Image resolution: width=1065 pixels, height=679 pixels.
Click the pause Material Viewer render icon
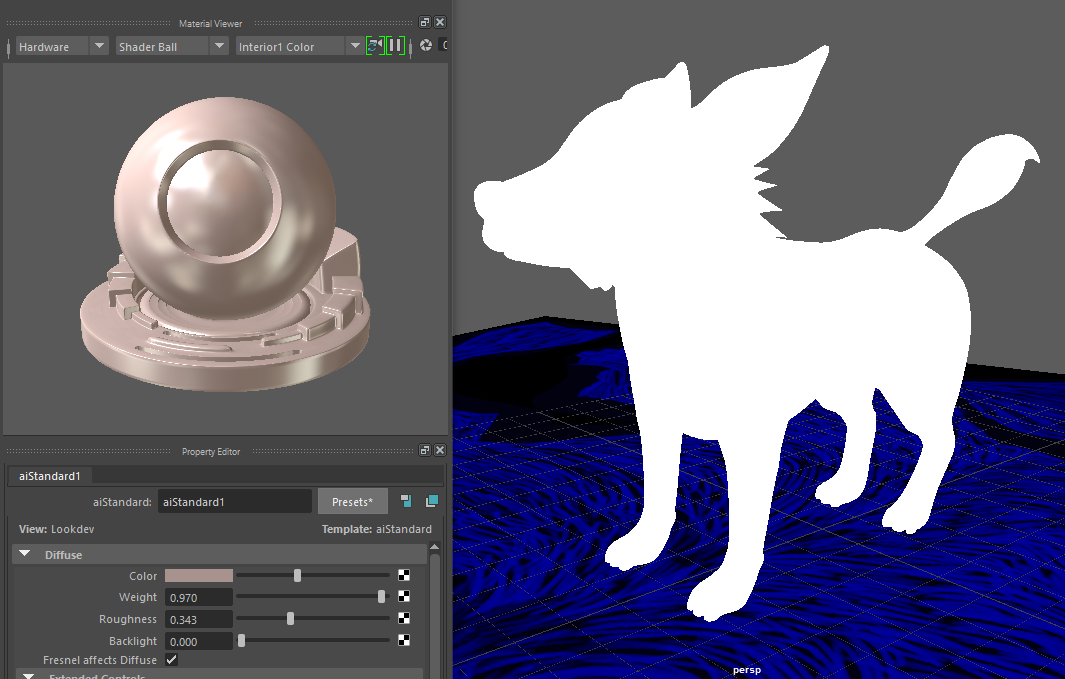click(395, 45)
